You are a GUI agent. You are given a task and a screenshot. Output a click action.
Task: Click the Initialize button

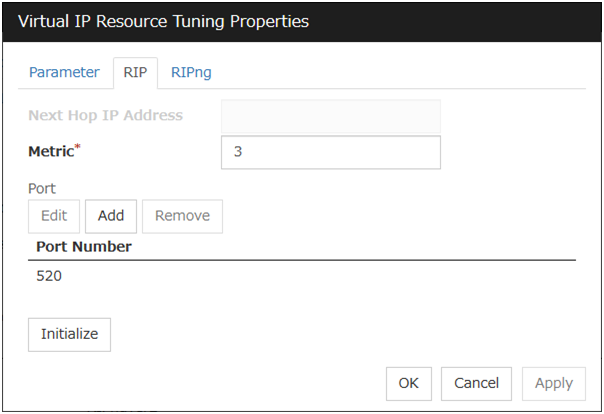[x=69, y=334]
